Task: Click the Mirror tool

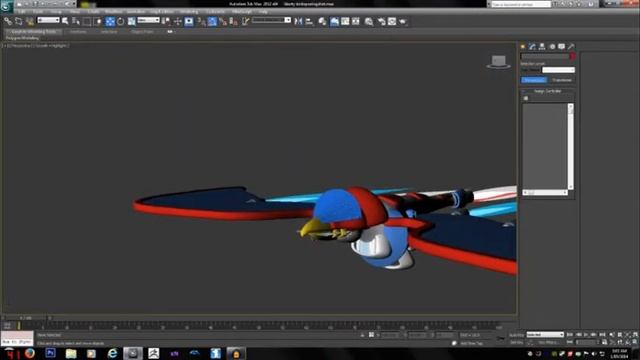Action: (x=298, y=21)
